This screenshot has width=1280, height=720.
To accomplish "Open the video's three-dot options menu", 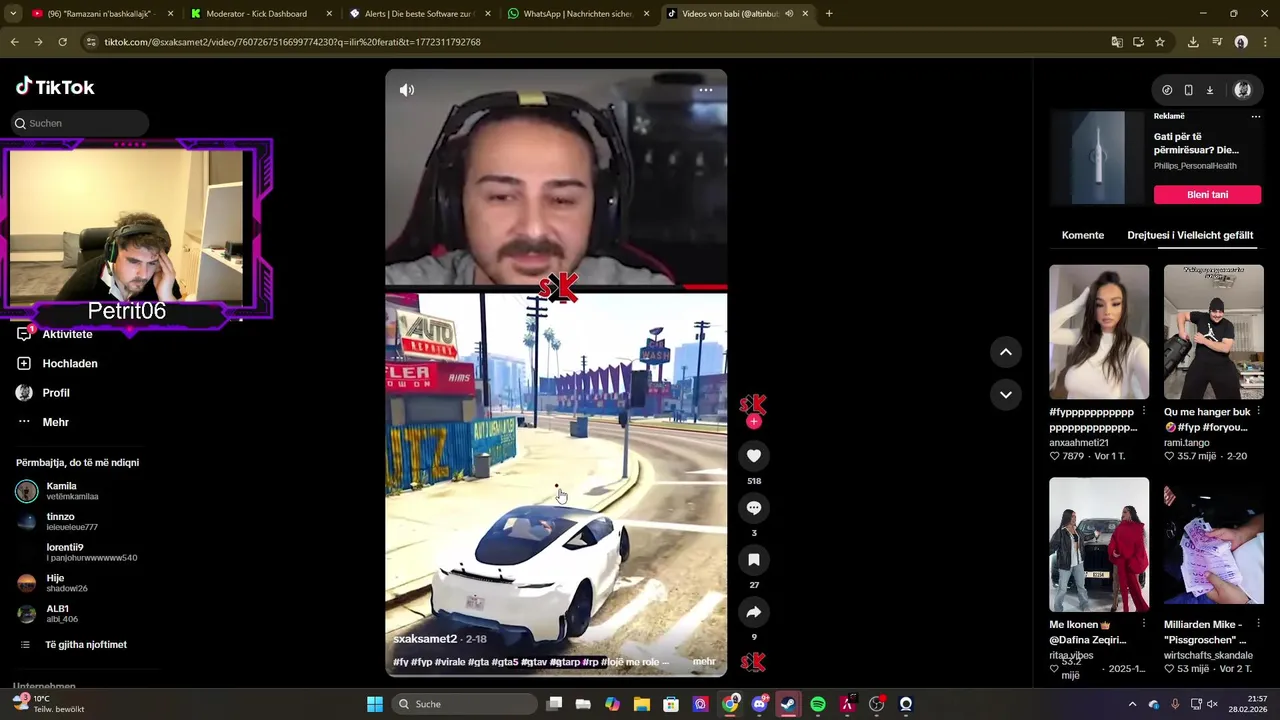I will (x=706, y=90).
